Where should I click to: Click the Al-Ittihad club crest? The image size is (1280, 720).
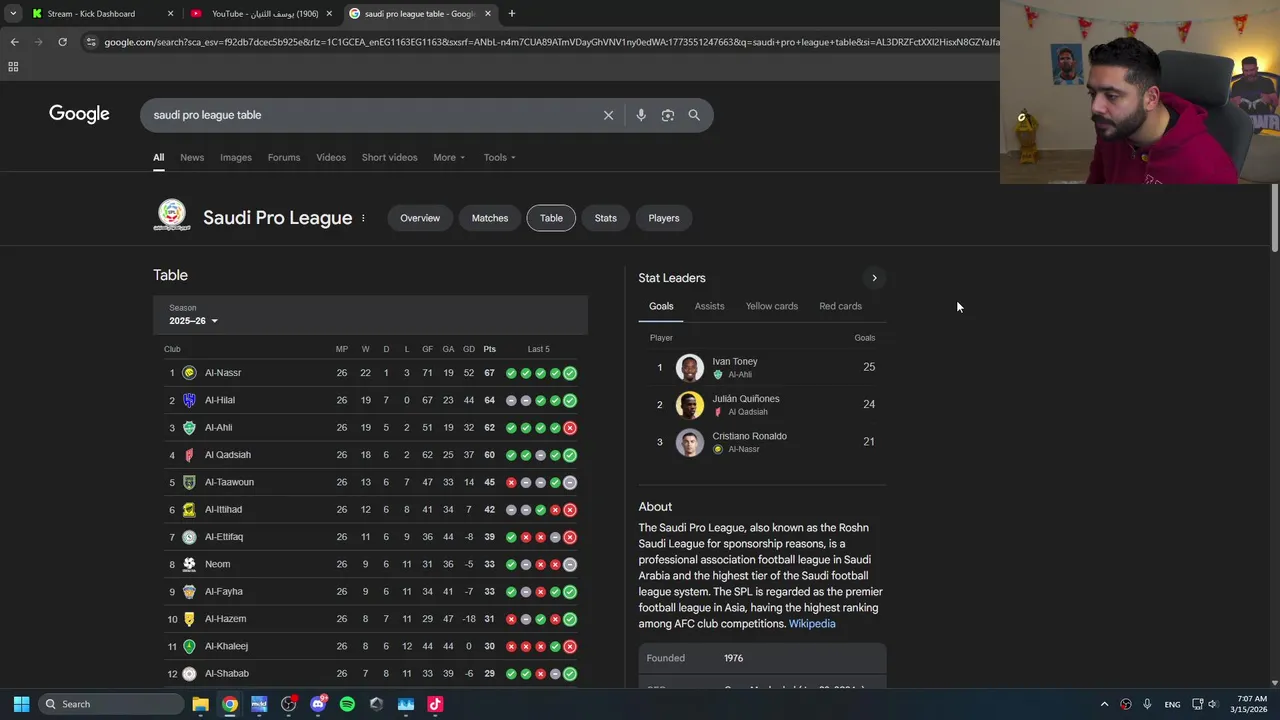189,510
